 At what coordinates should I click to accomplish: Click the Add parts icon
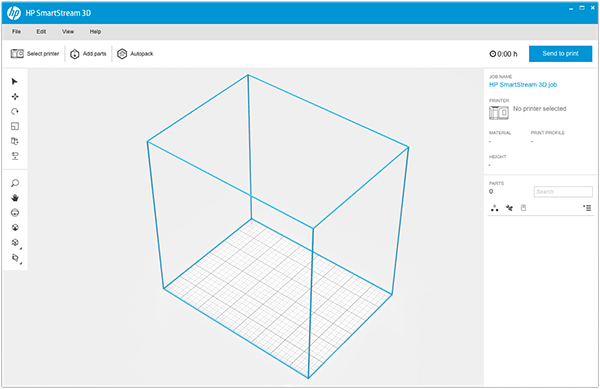point(75,54)
